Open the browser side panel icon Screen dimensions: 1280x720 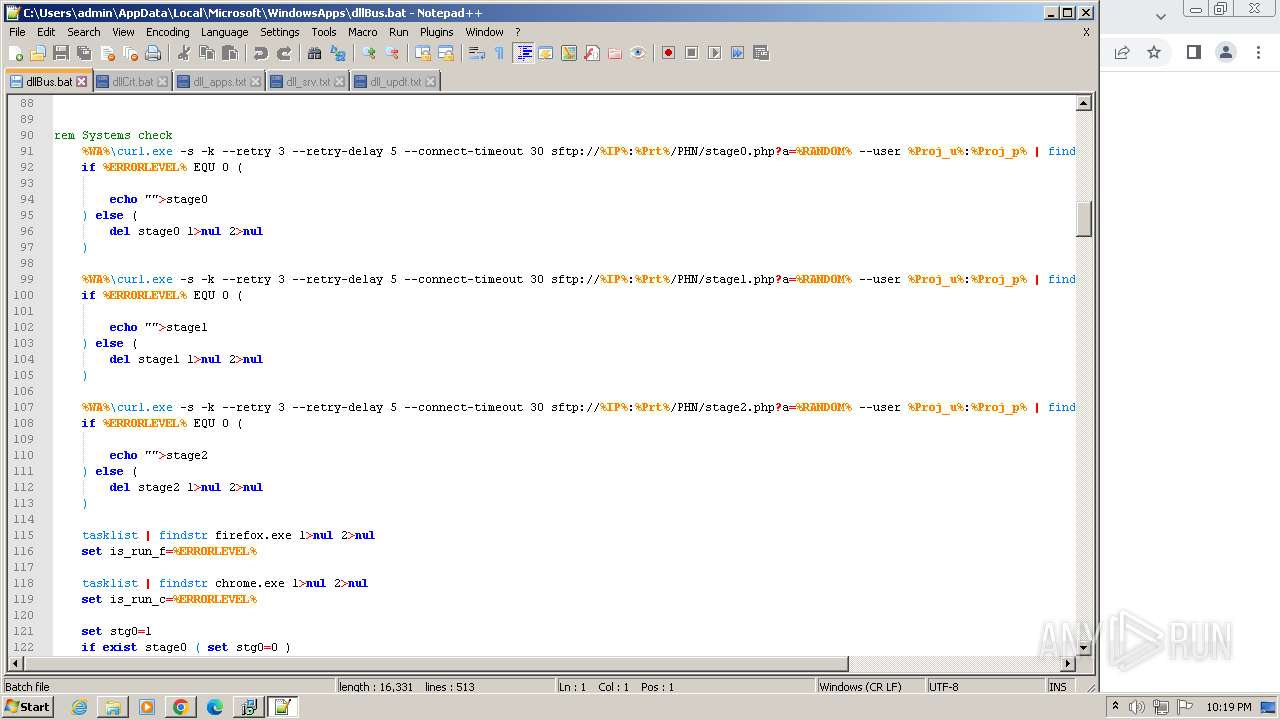[x=1193, y=52]
